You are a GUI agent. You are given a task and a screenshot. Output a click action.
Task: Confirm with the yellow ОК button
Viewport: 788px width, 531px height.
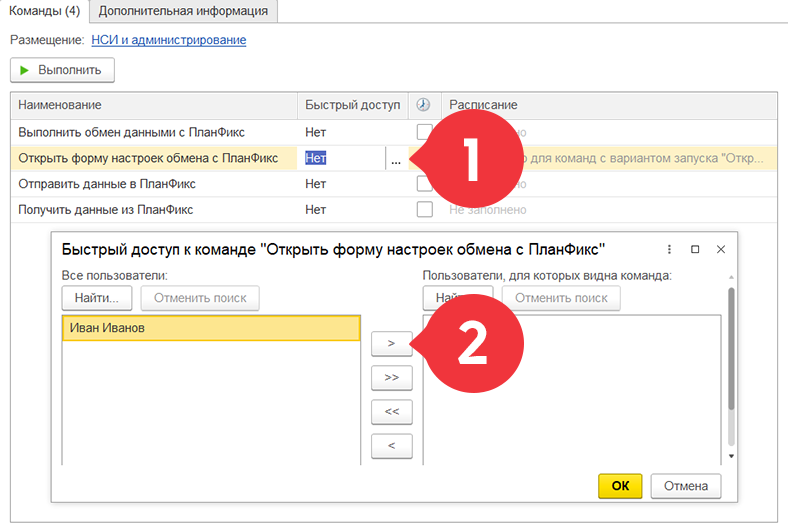click(x=620, y=486)
